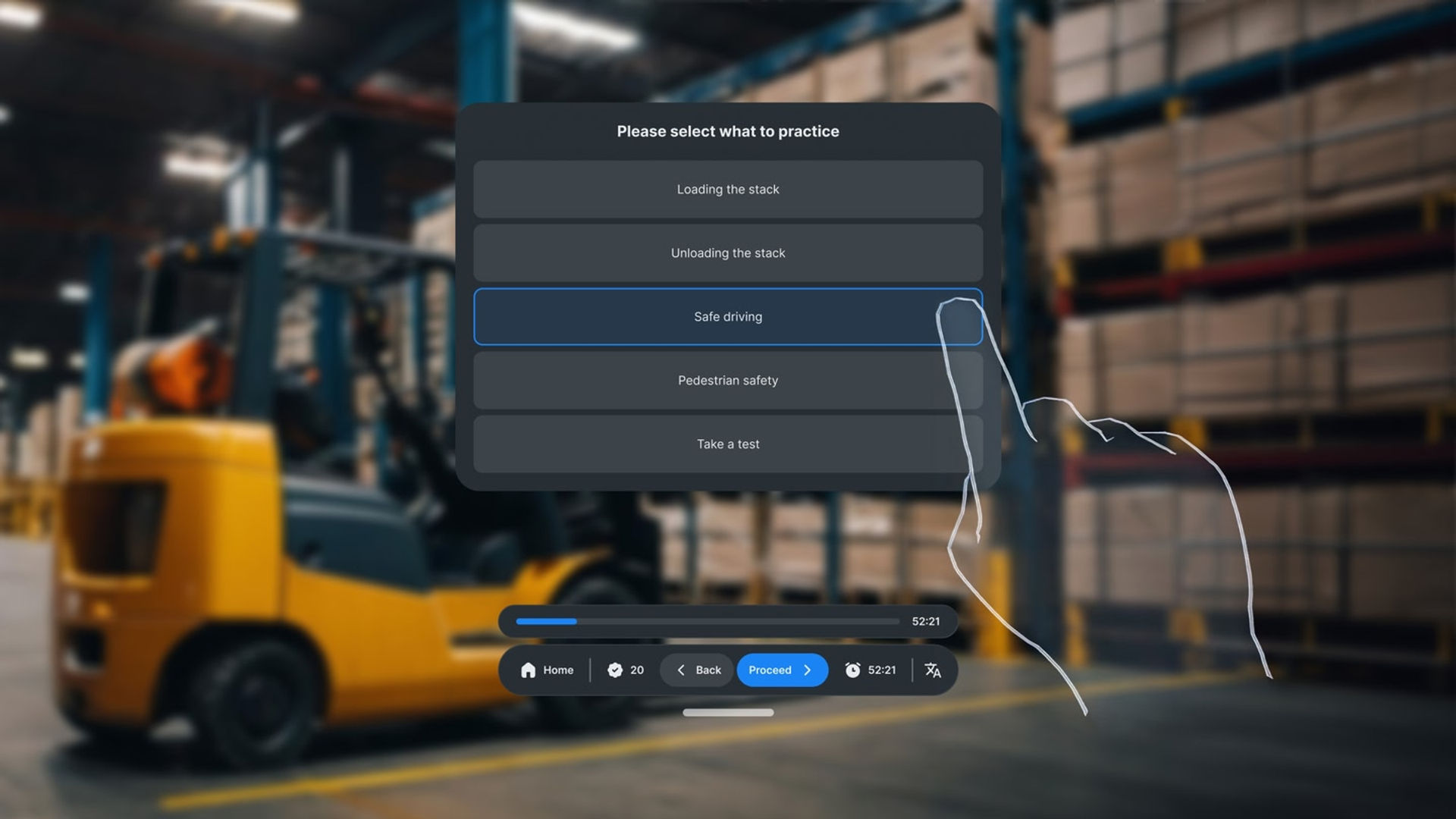This screenshot has height=819, width=1456.
Task: Click the Home house icon
Action: click(529, 670)
